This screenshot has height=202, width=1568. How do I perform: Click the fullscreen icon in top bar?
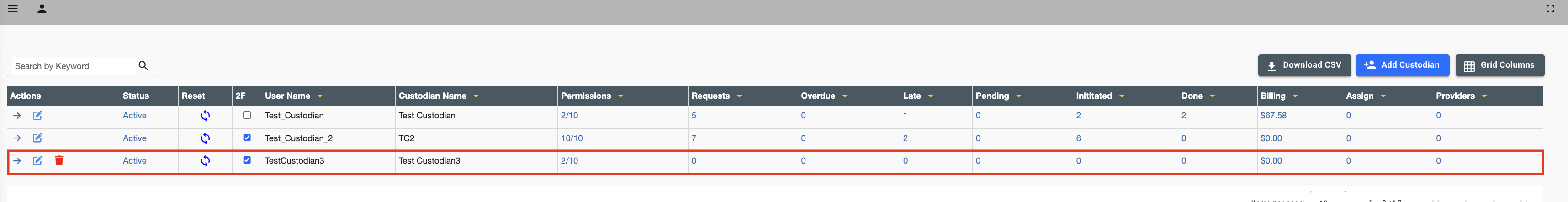click(x=1550, y=9)
